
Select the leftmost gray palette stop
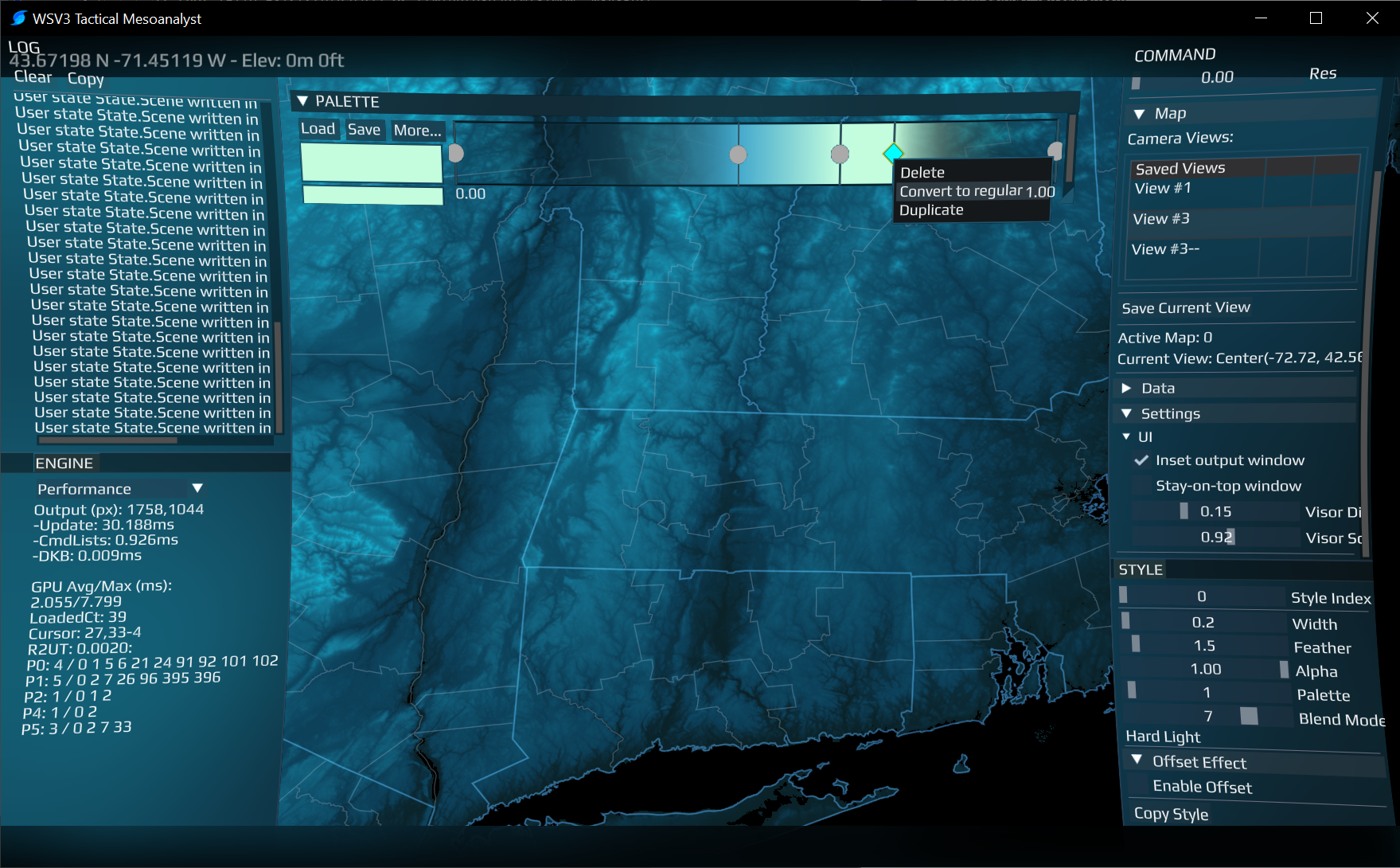pos(456,153)
